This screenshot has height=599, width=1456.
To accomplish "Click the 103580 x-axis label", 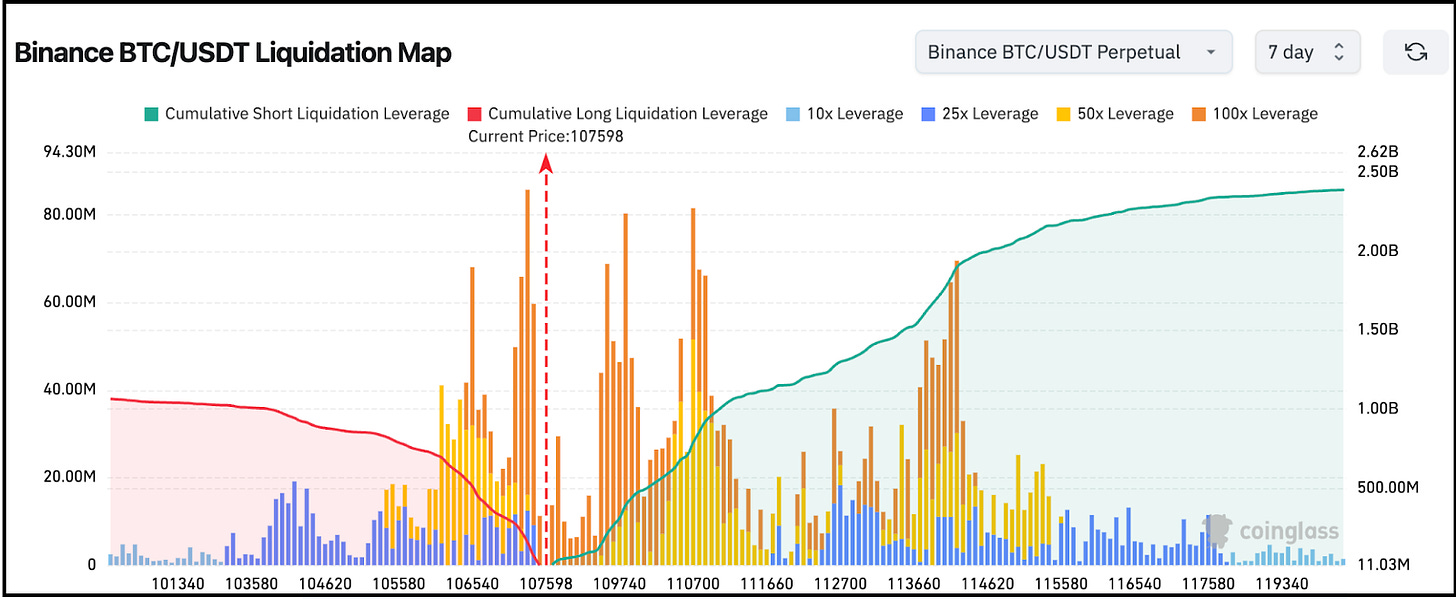I will pos(251,582).
